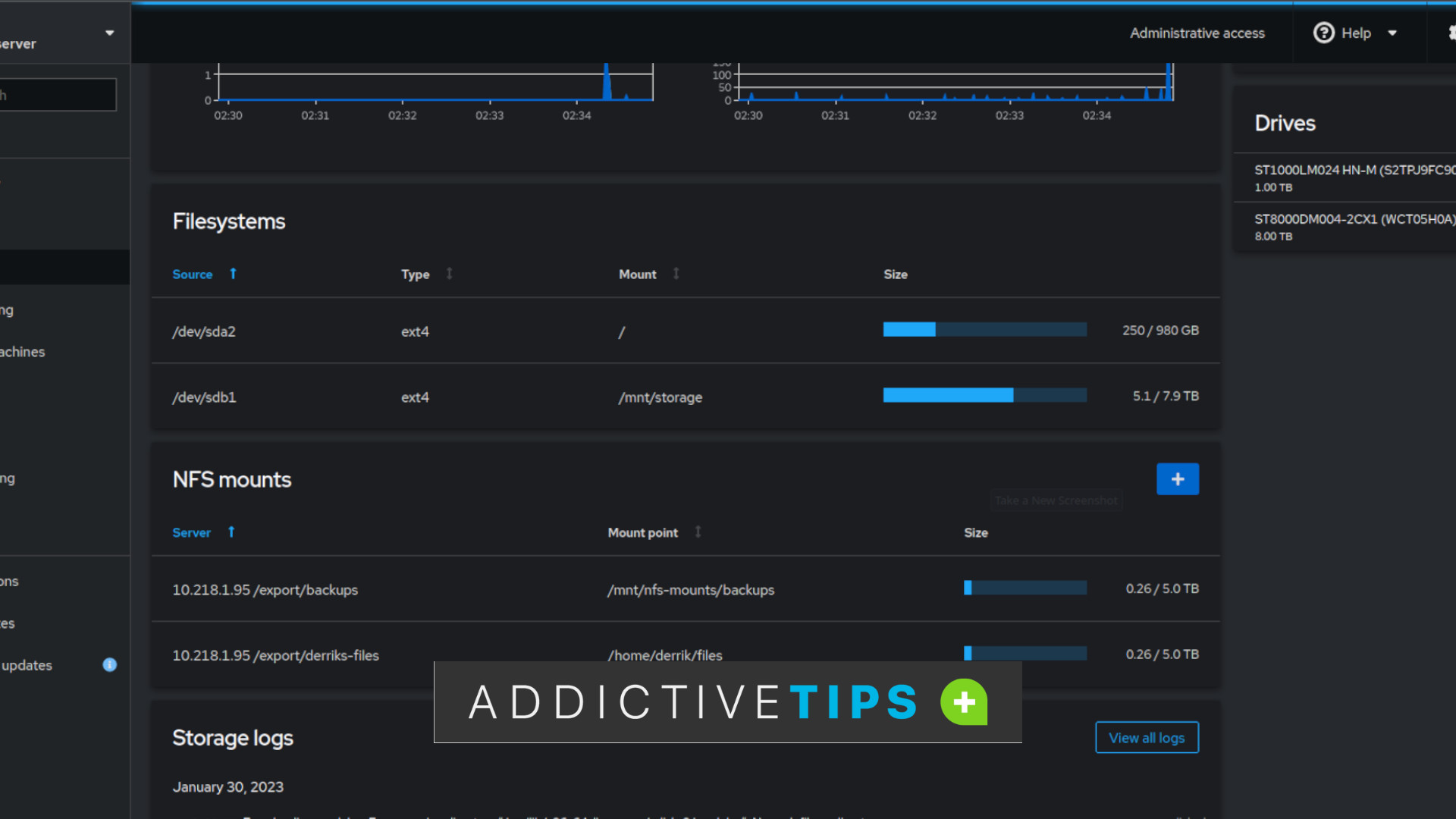
Task: Click the sort arrow beside Type column
Action: [x=449, y=274]
